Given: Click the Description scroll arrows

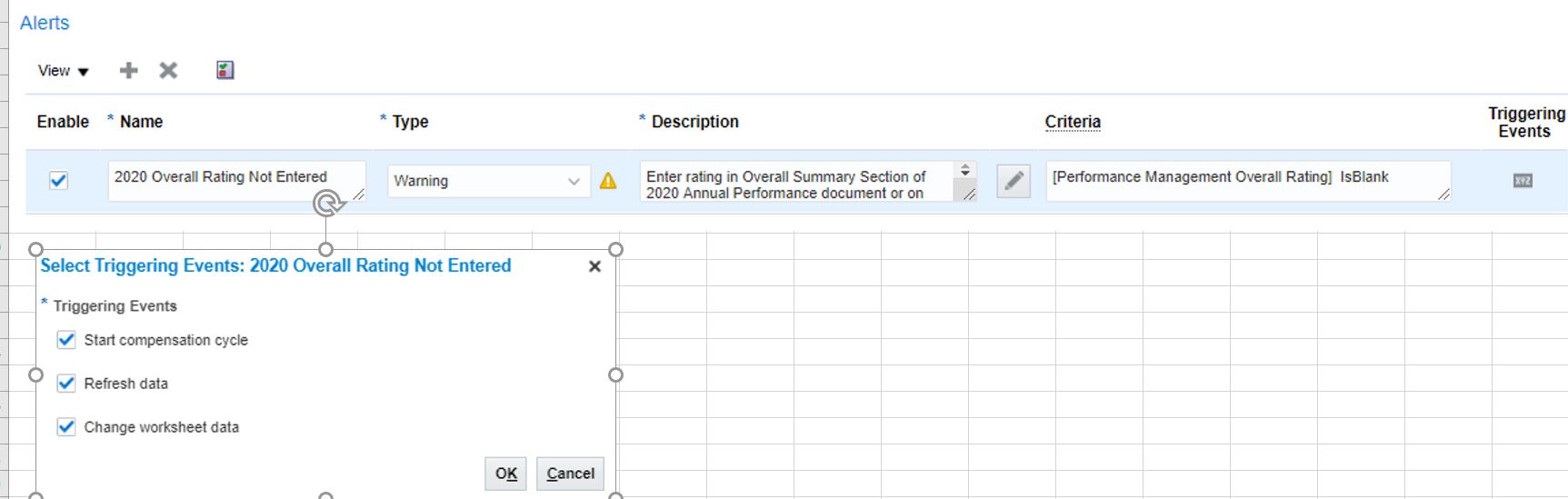Looking at the screenshot, I should pos(965,170).
